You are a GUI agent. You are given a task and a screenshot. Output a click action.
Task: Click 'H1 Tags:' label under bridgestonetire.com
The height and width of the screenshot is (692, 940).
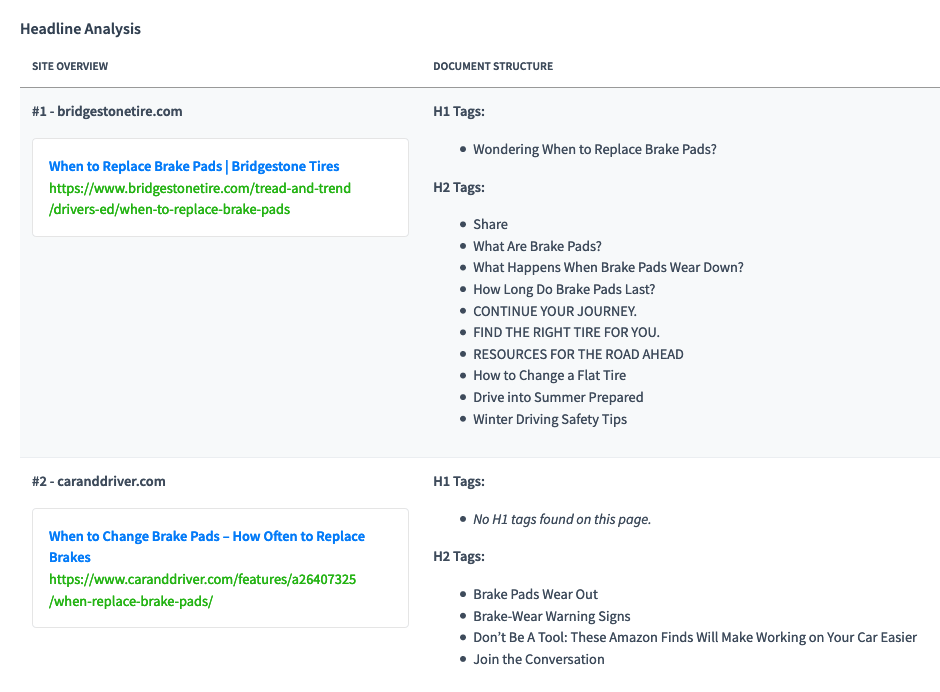[x=459, y=111]
